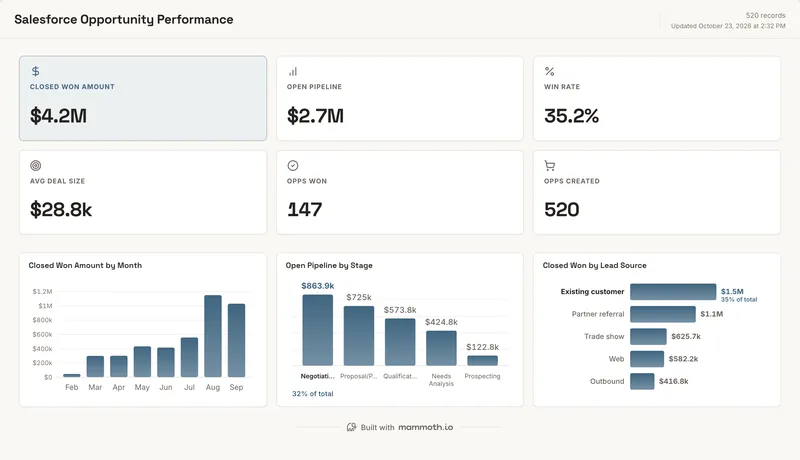Click the Aug month axis label
The image size is (800, 460).
pos(213,388)
